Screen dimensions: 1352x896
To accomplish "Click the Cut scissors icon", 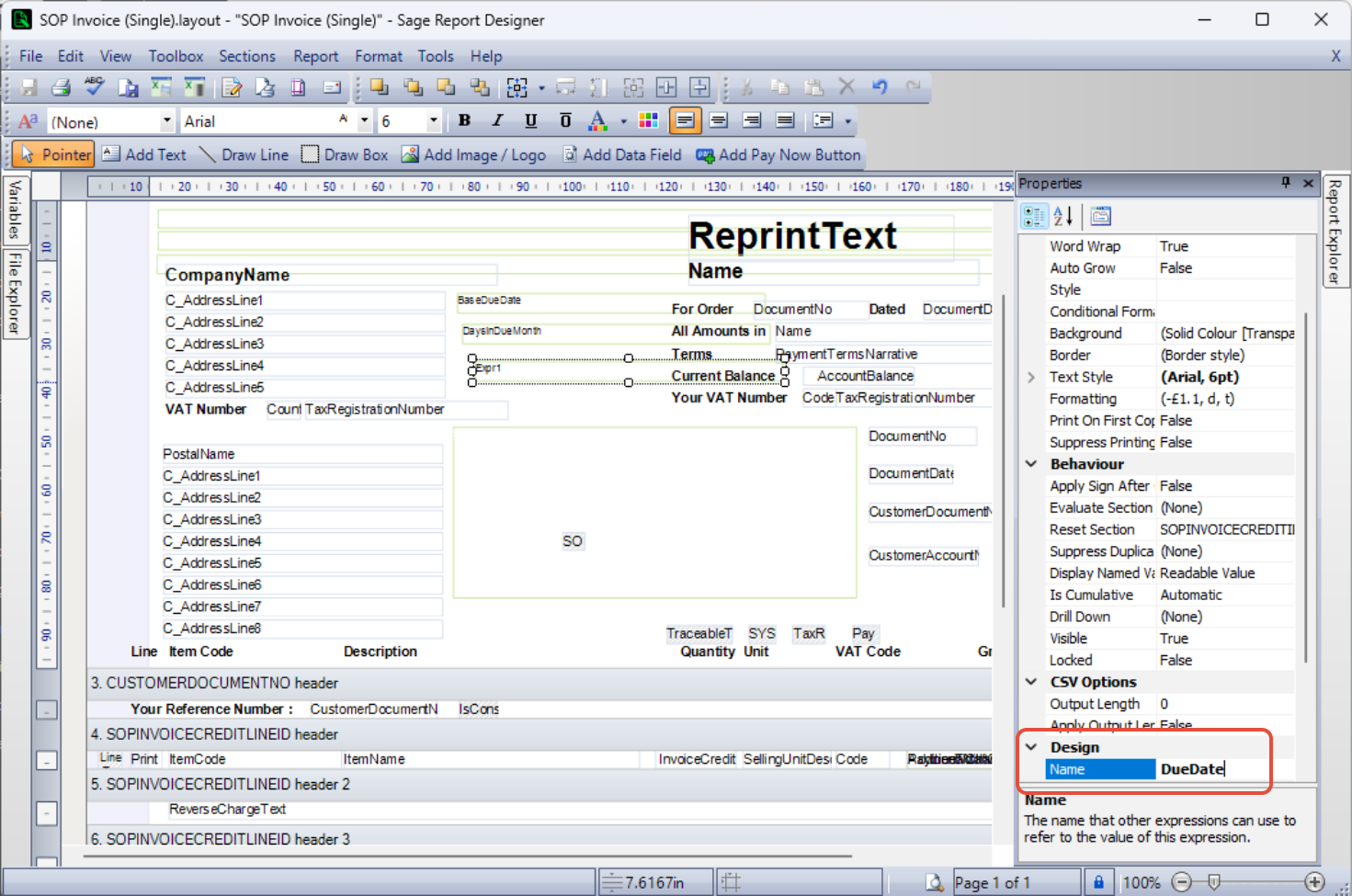I will [747, 87].
